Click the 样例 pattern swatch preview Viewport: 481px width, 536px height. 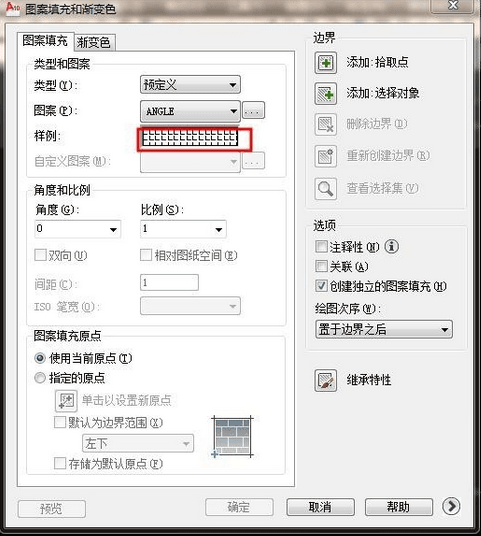click(190, 138)
